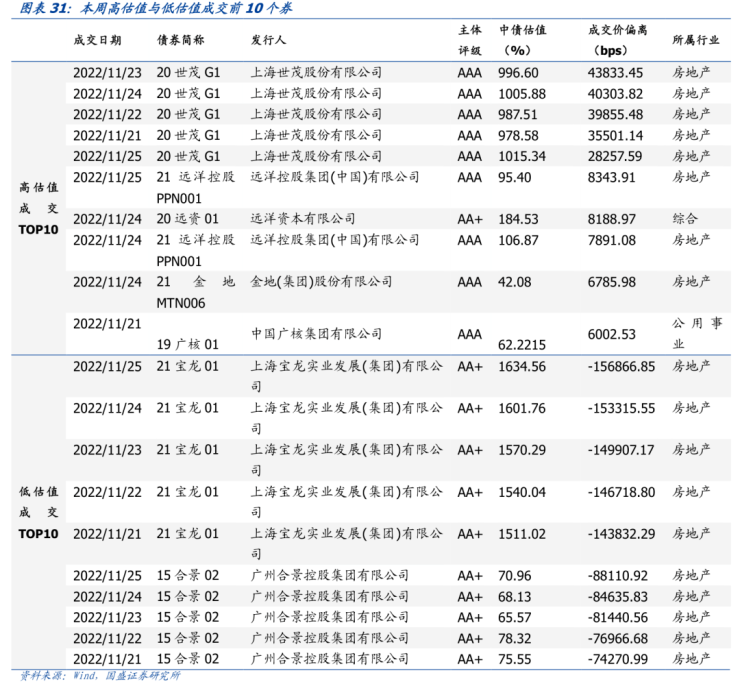
Task: Click the 债券简称 column header
Action: point(181,40)
